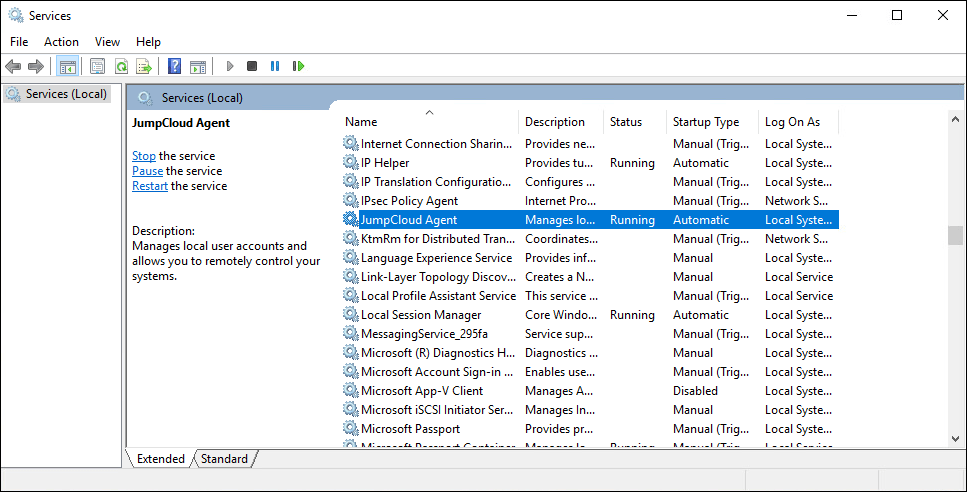Click the scrollbar down arrow in services list

pyautogui.click(x=955, y=439)
